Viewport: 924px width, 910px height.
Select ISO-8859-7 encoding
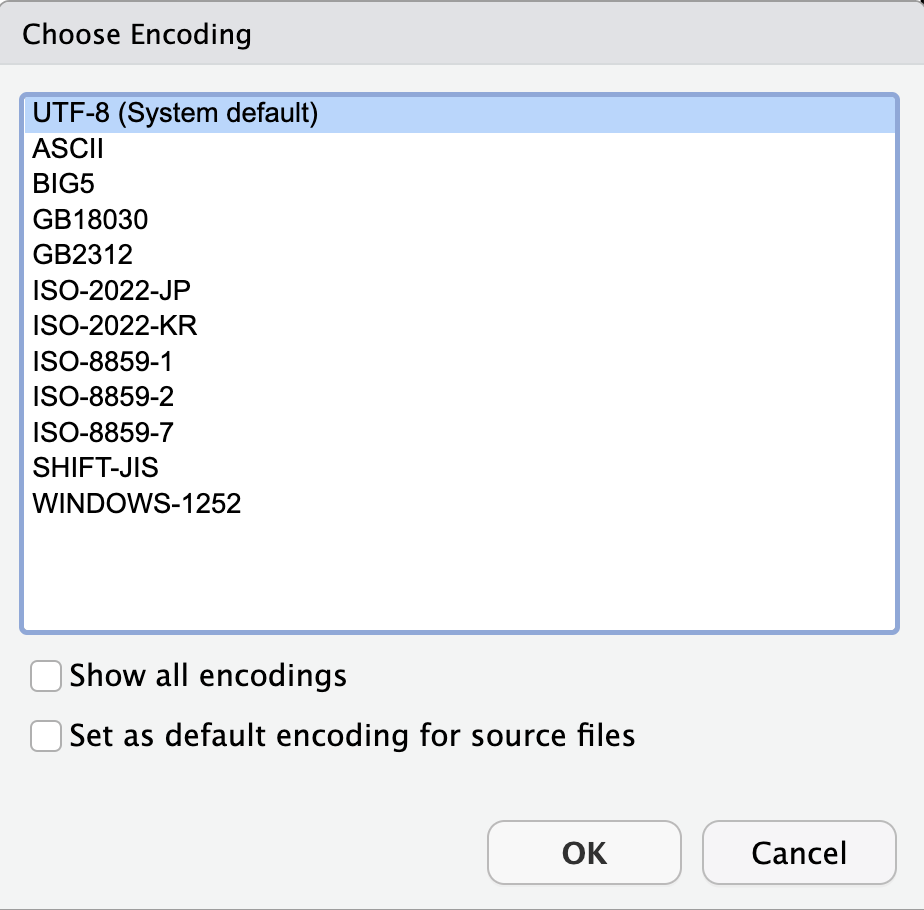pos(460,433)
